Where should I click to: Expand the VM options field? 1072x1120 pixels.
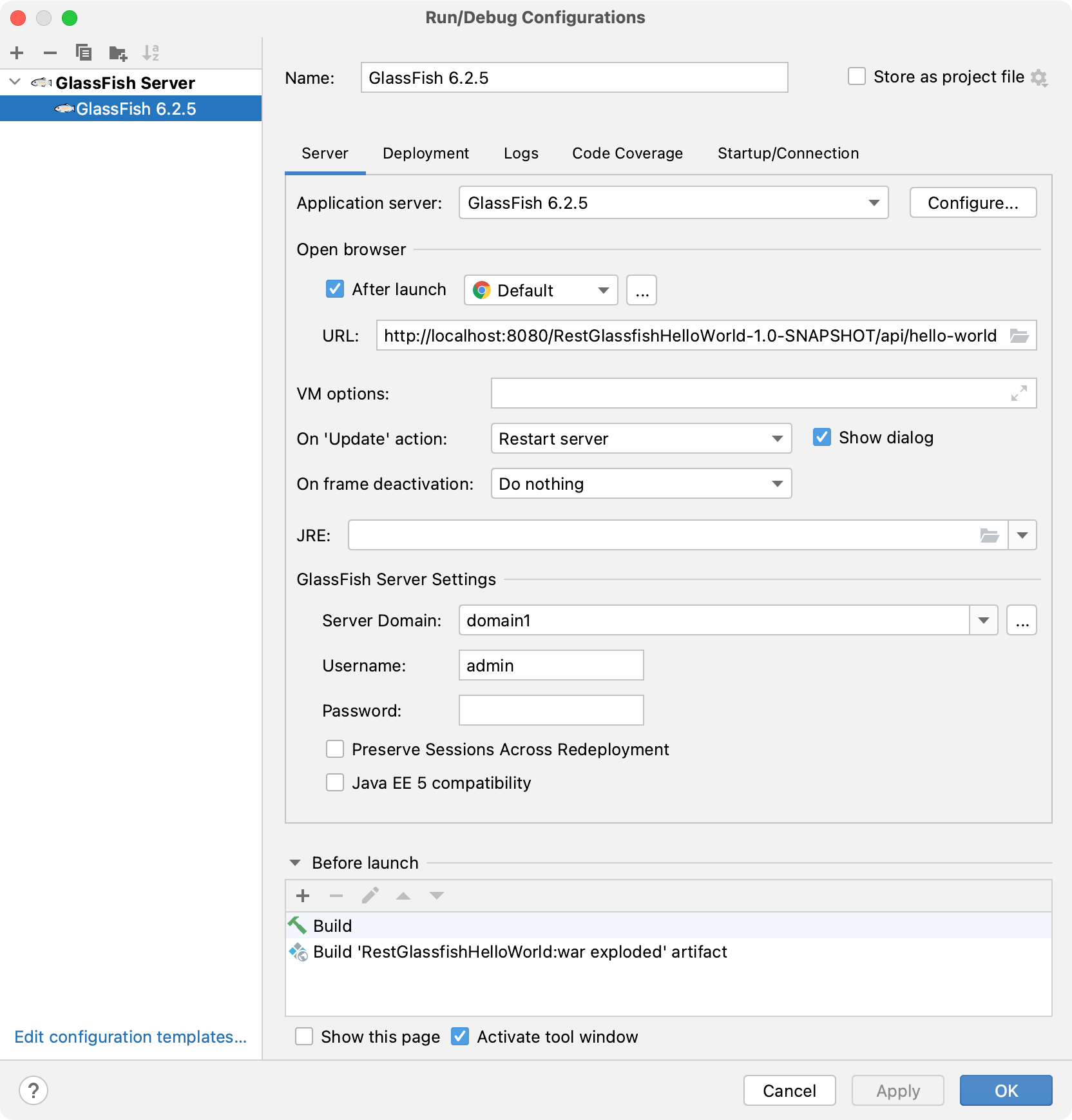coord(1019,393)
